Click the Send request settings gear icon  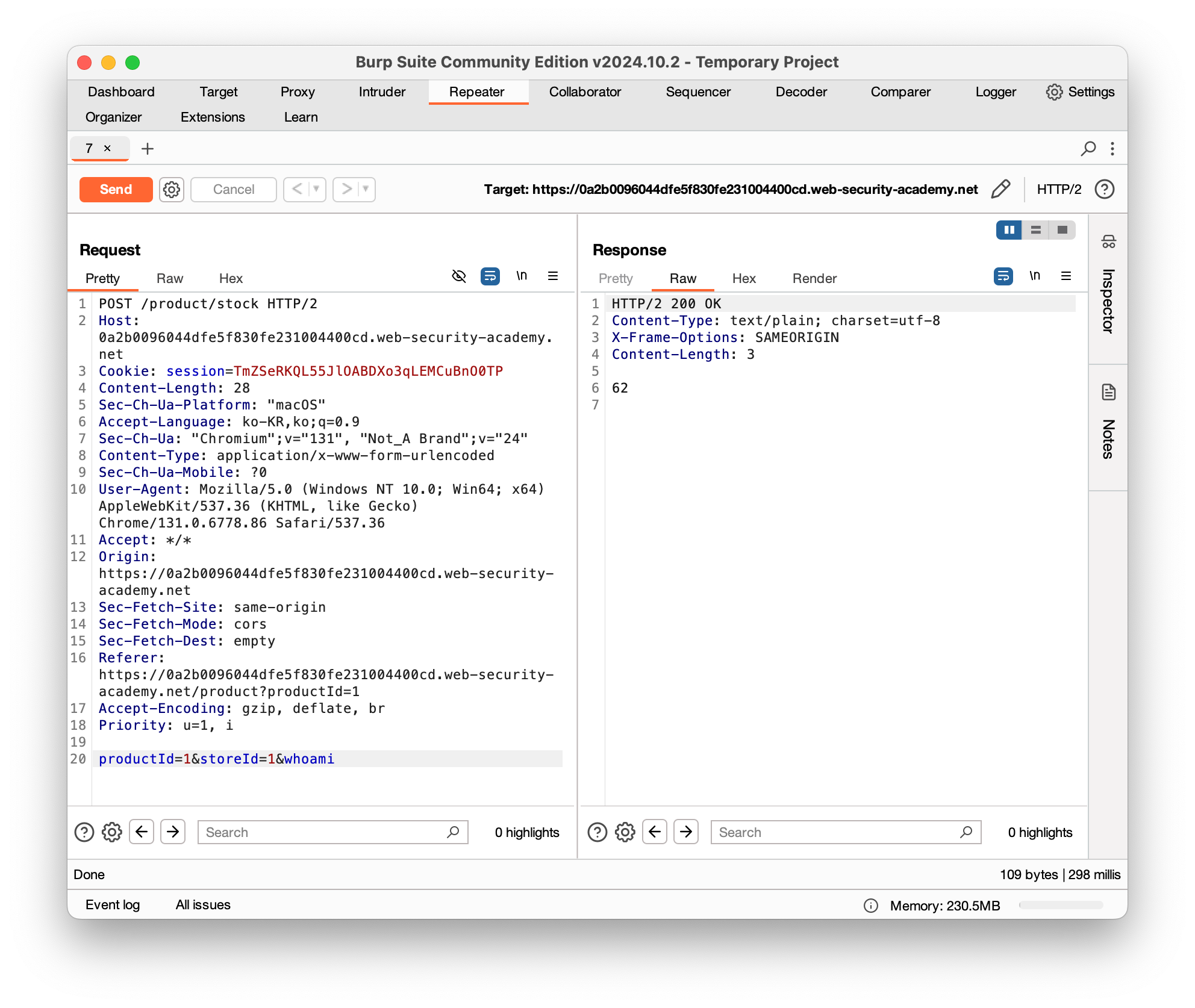pos(172,190)
